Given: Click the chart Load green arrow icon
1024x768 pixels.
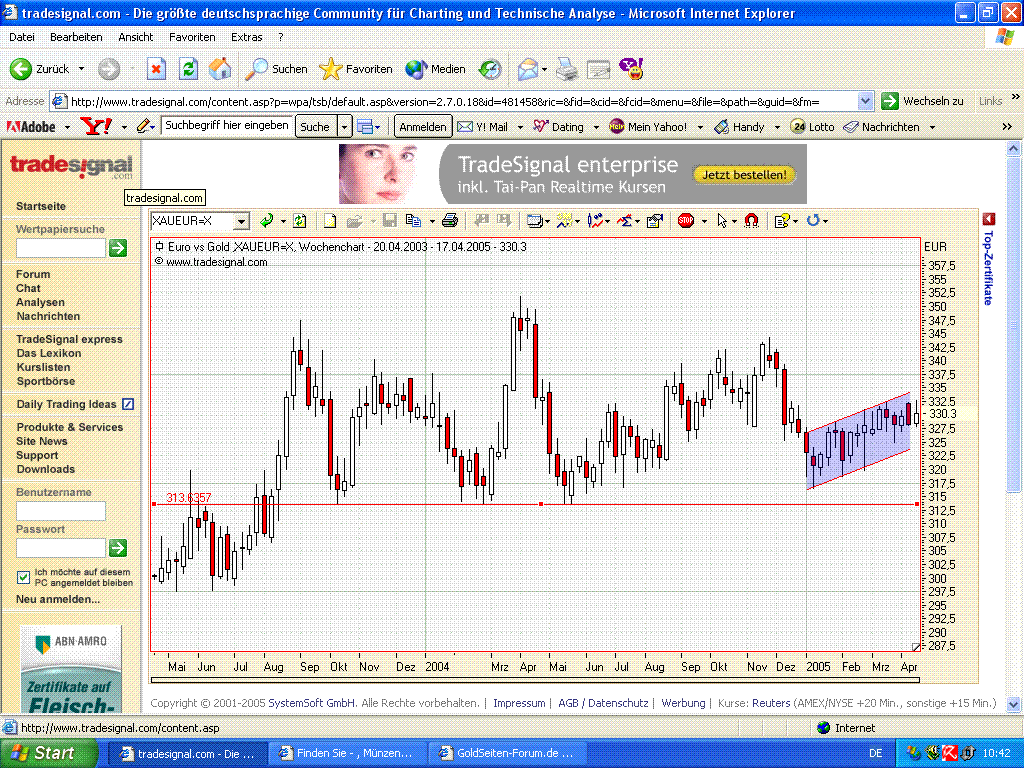Looking at the screenshot, I should point(266,221).
